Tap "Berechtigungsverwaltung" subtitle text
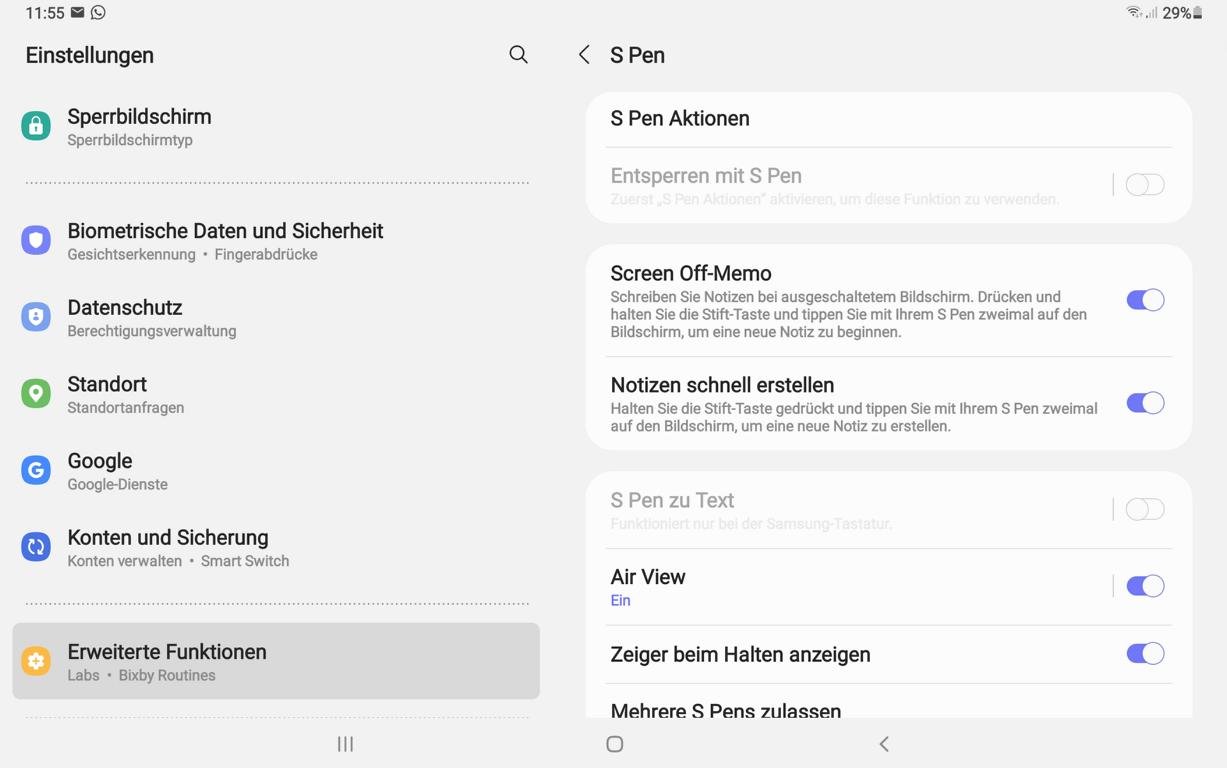The image size is (1227, 768). (152, 332)
